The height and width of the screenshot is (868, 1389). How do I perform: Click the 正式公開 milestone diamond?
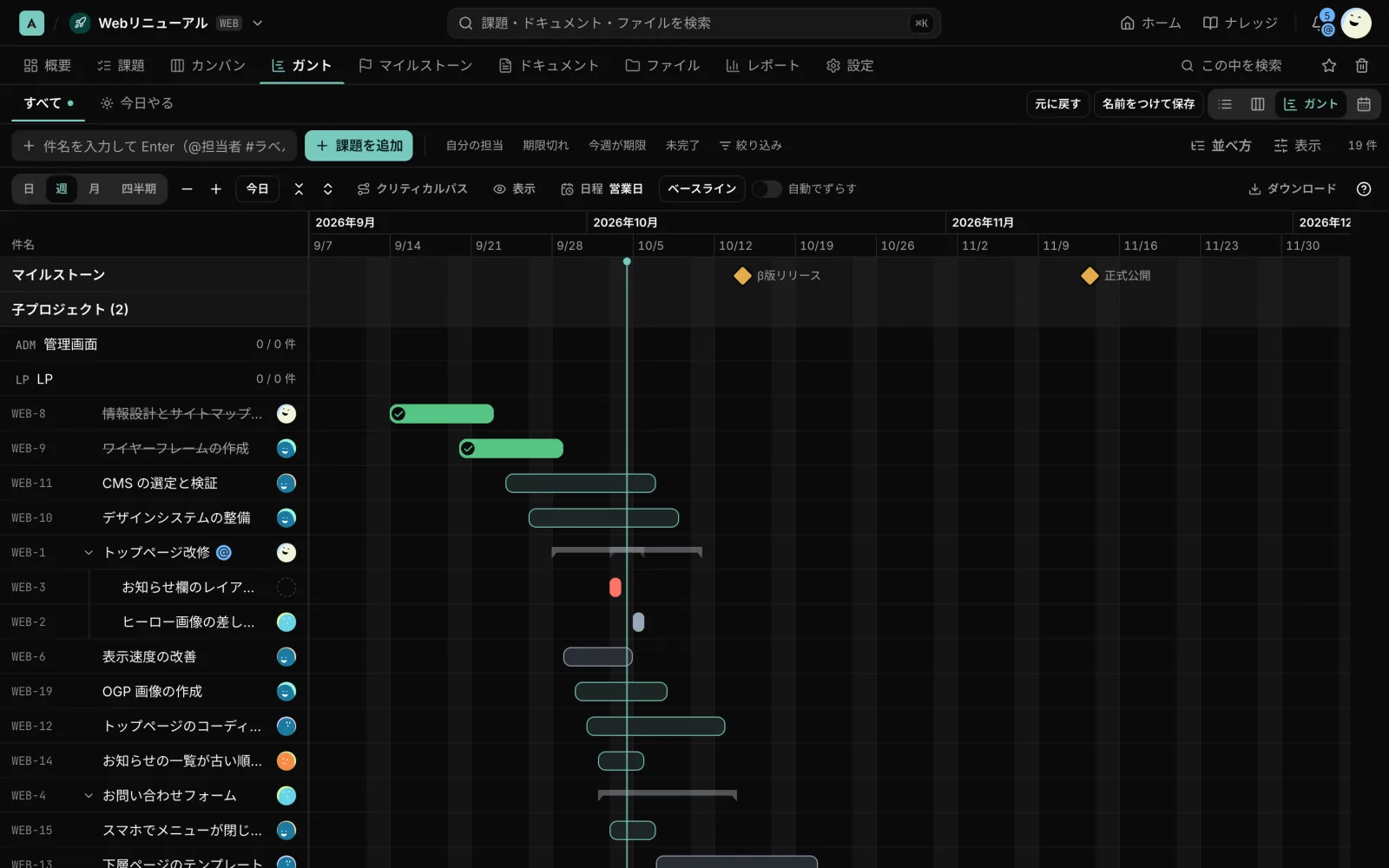pyautogui.click(x=1089, y=276)
